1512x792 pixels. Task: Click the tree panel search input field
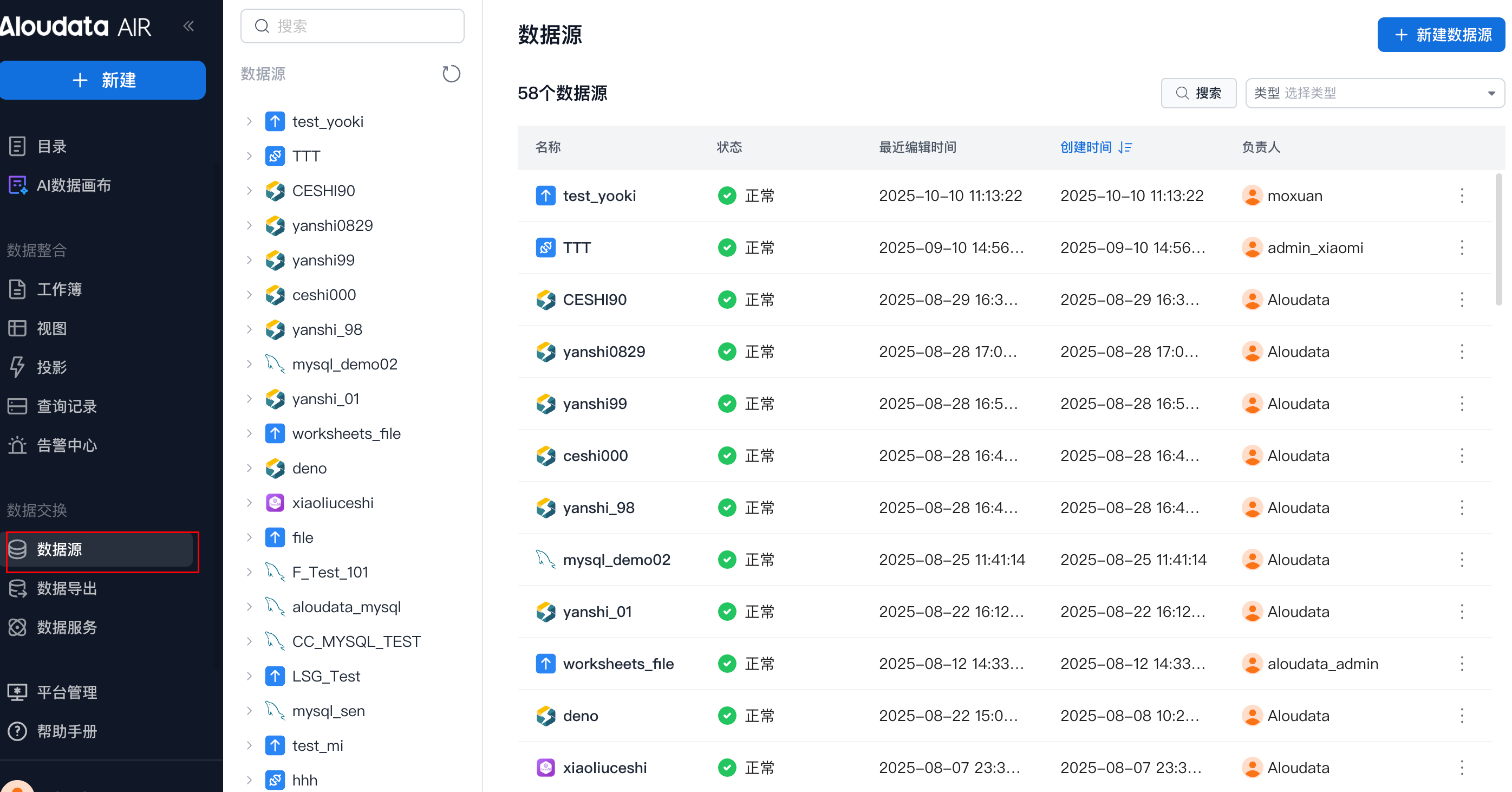click(x=352, y=26)
